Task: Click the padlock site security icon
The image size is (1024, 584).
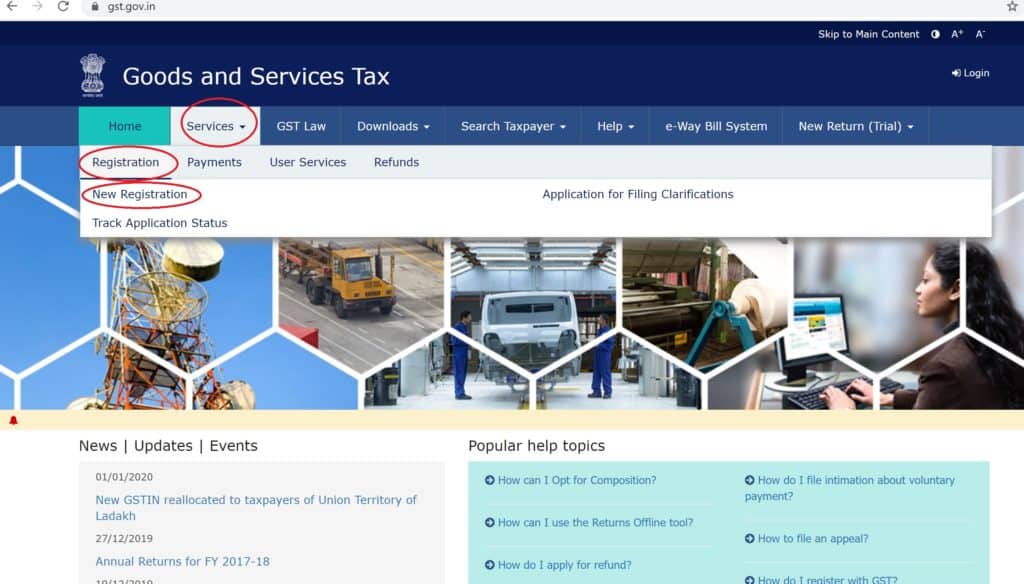Action: tap(95, 7)
